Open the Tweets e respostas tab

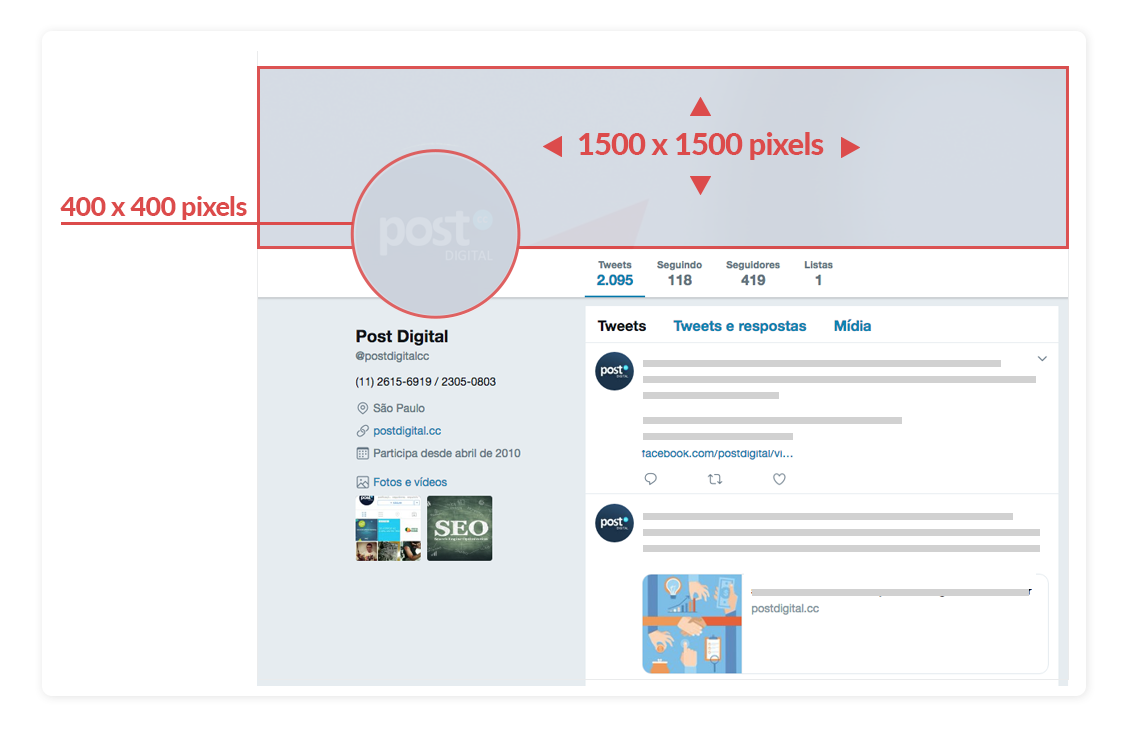click(740, 326)
